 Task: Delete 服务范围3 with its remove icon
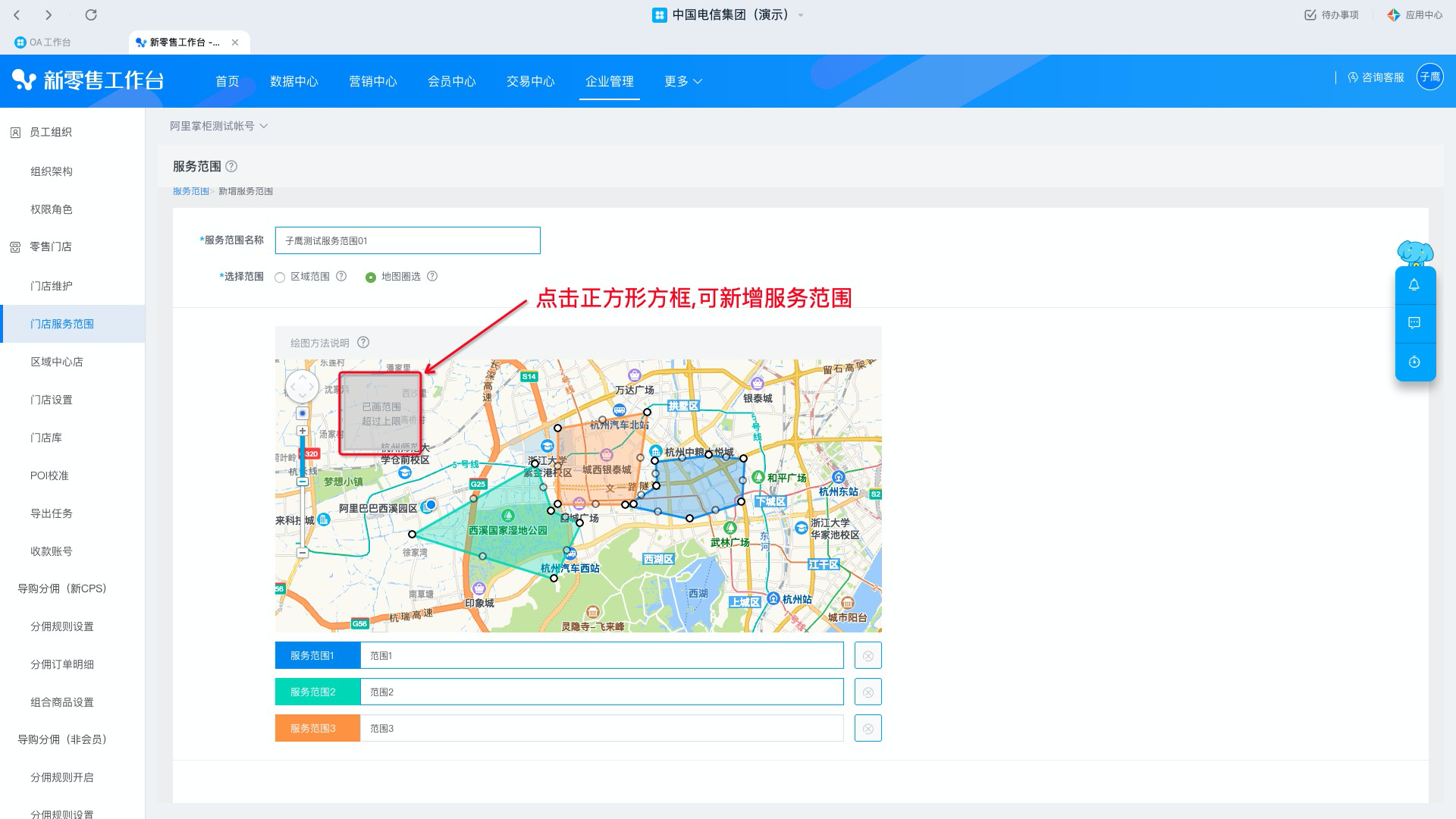(868, 729)
